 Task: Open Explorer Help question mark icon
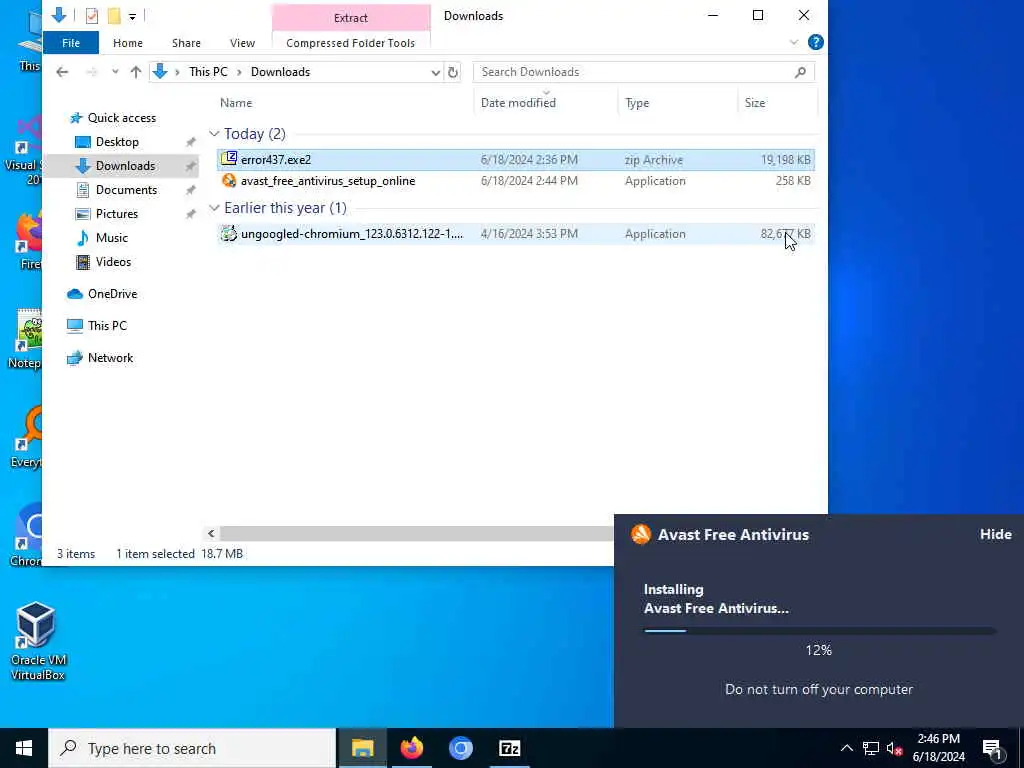tap(816, 42)
